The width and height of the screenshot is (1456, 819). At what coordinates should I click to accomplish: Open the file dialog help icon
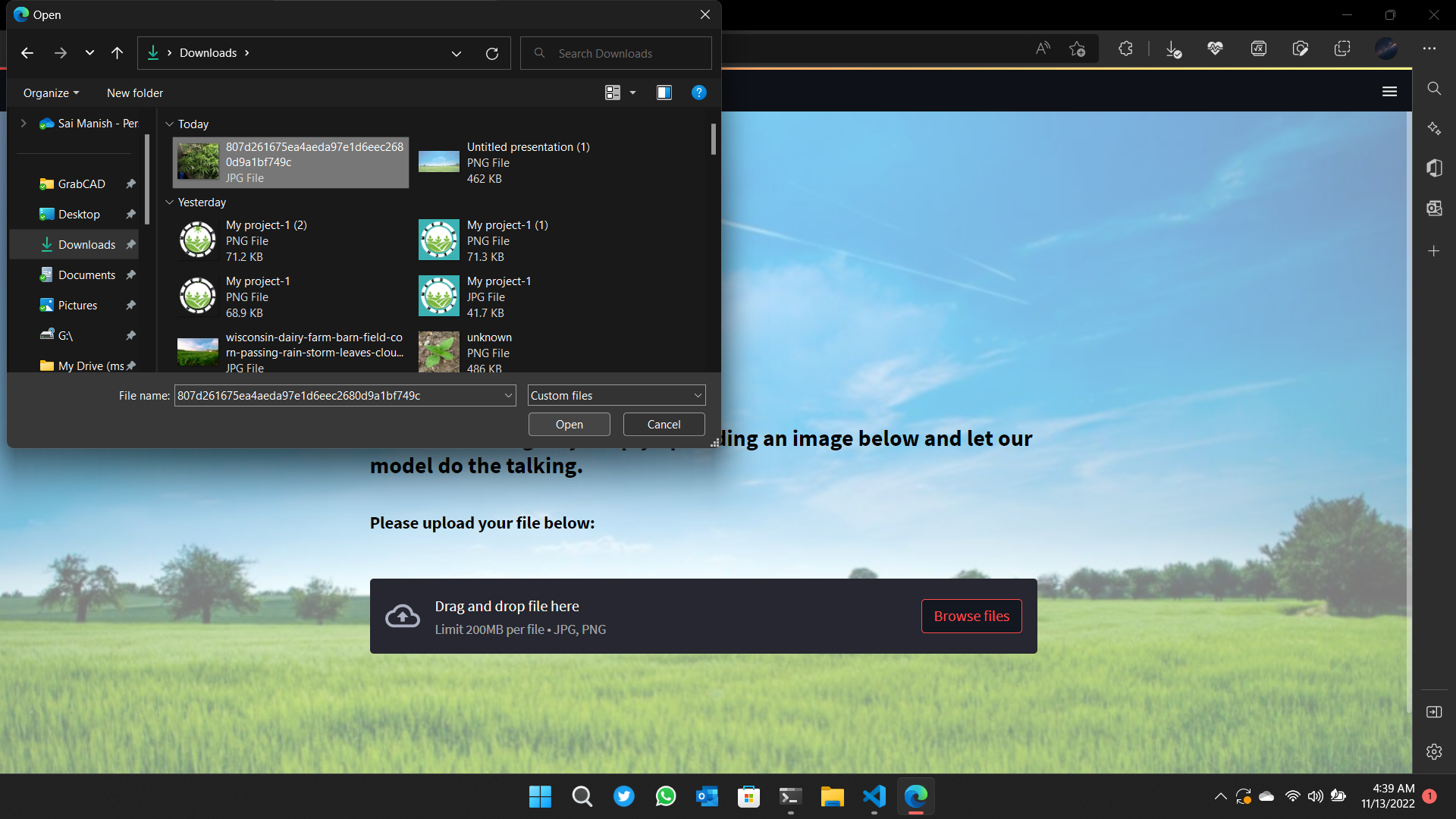[698, 93]
